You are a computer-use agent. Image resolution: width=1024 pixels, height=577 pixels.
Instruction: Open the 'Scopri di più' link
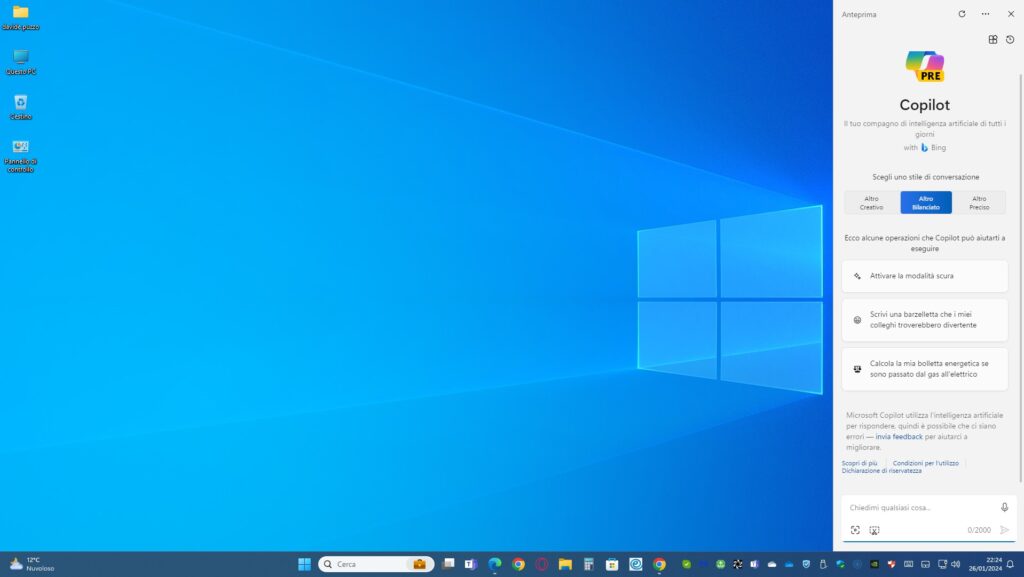(x=859, y=463)
